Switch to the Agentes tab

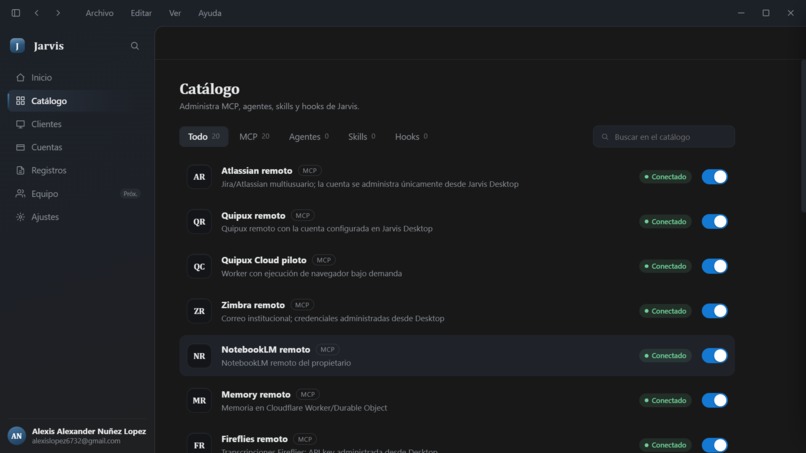(308, 137)
